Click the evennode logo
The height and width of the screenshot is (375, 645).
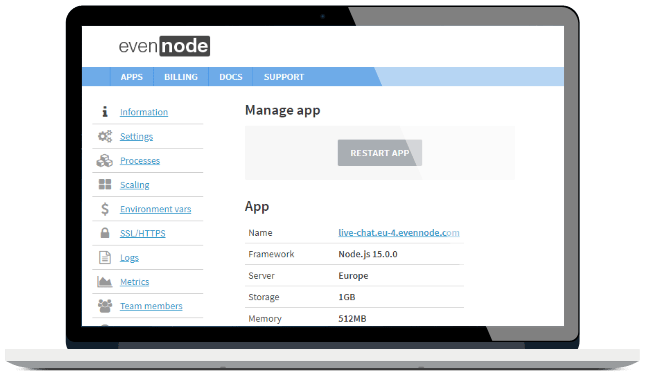click(x=164, y=46)
